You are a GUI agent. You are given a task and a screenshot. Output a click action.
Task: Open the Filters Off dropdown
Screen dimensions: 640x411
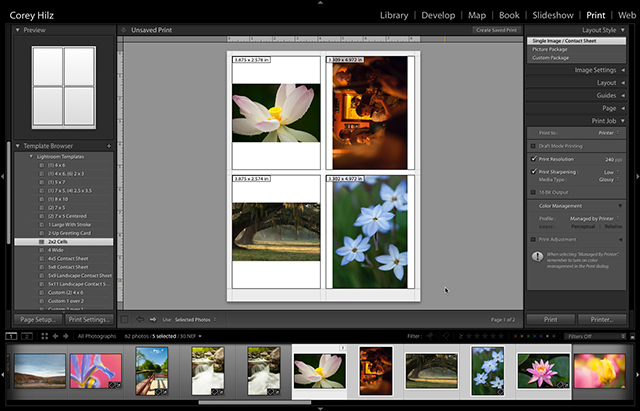595,336
